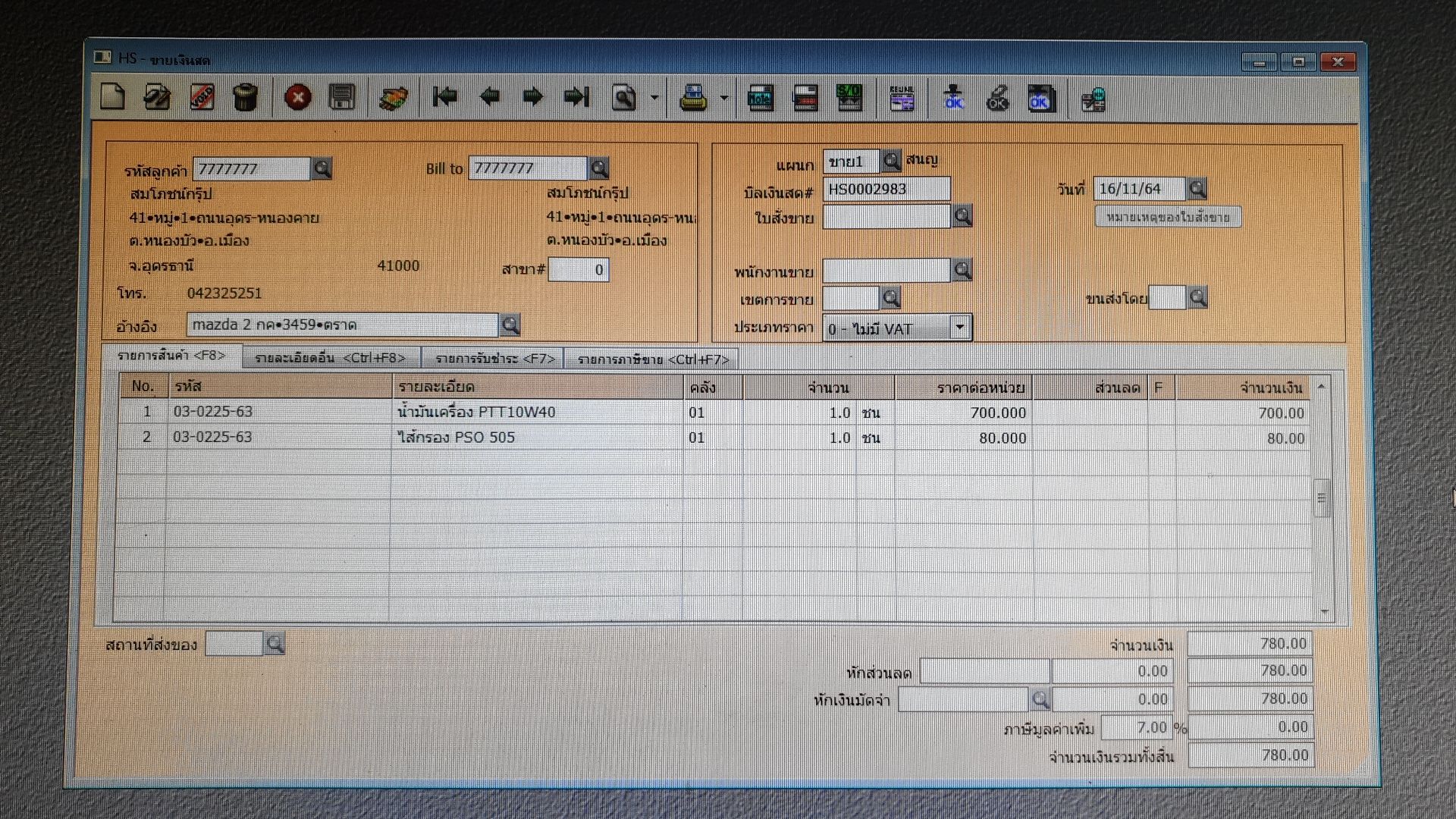Click the printer icon in toolbar
The image size is (1456, 819).
click(x=693, y=98)
